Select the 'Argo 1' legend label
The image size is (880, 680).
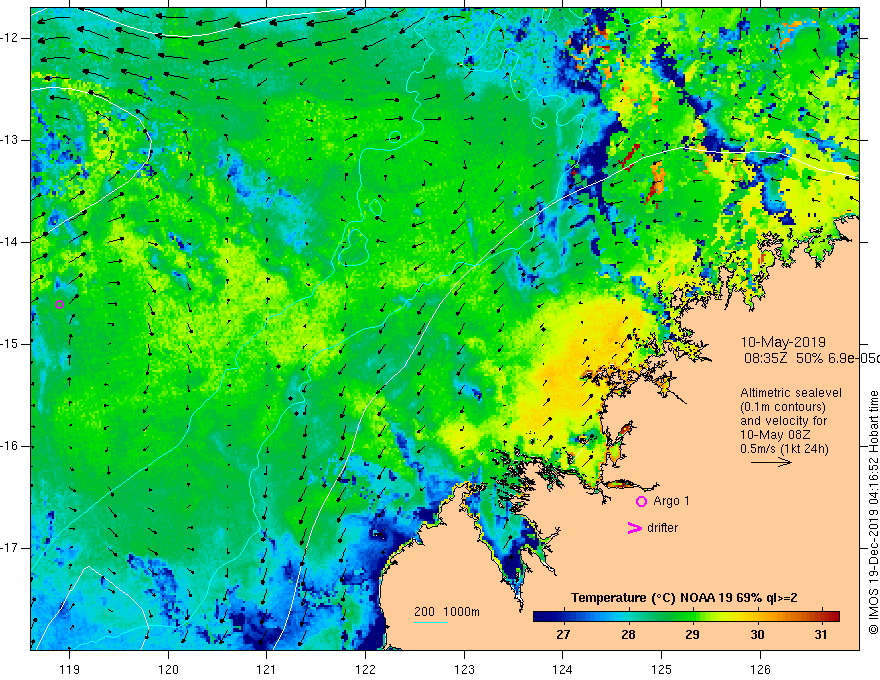point(671,501)
